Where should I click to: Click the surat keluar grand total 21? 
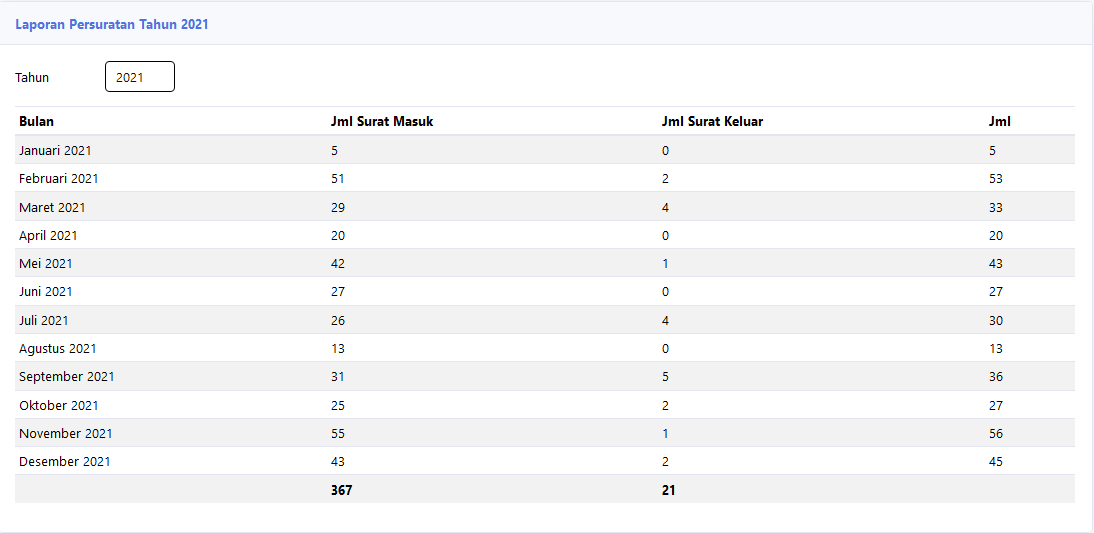coord(668,490)
